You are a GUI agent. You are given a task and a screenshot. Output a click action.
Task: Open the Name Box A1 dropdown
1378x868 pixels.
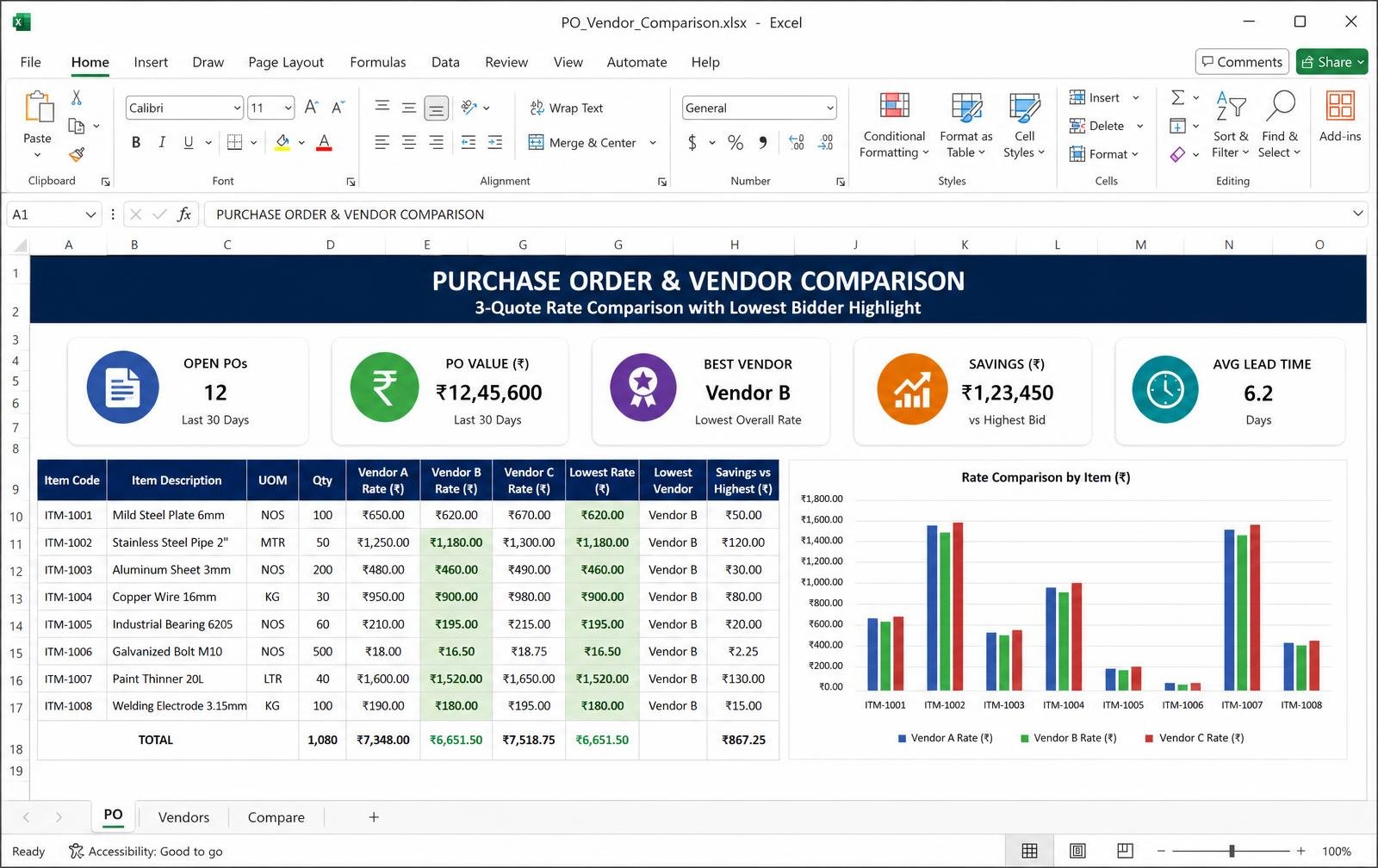pos(90,214)
